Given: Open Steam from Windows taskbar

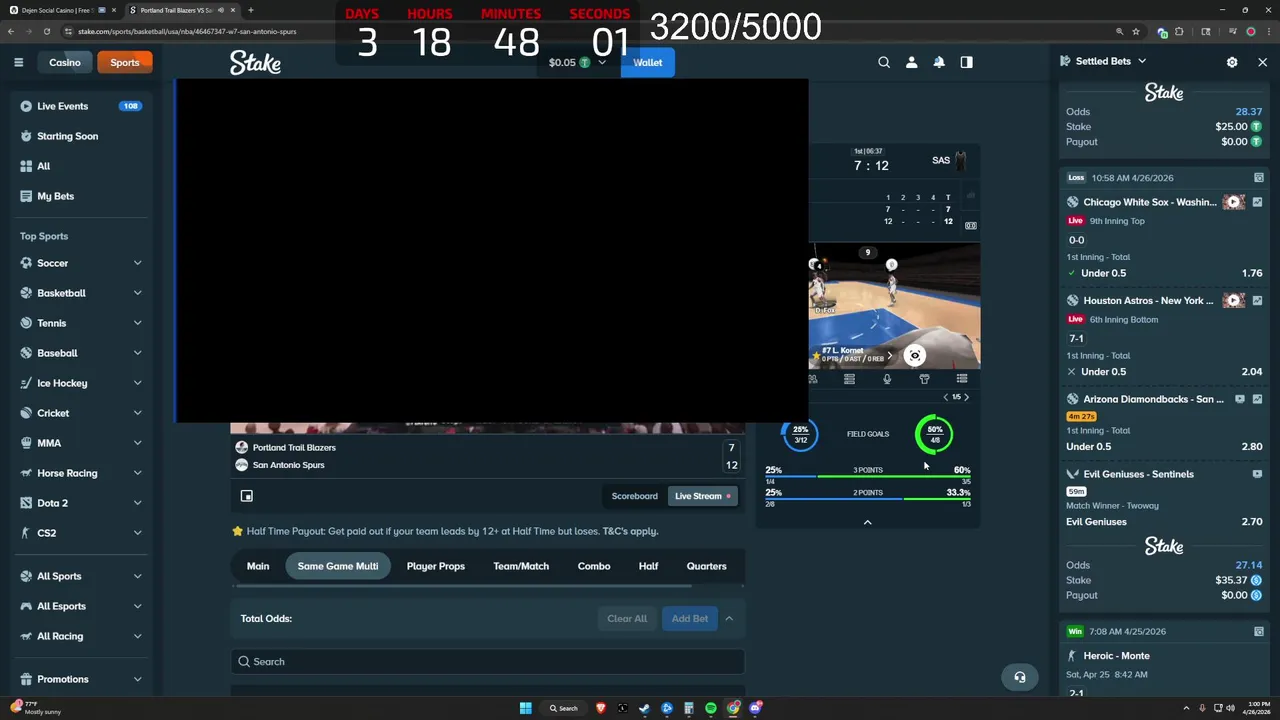Looking at the screenshot, I should pos(645,708).
